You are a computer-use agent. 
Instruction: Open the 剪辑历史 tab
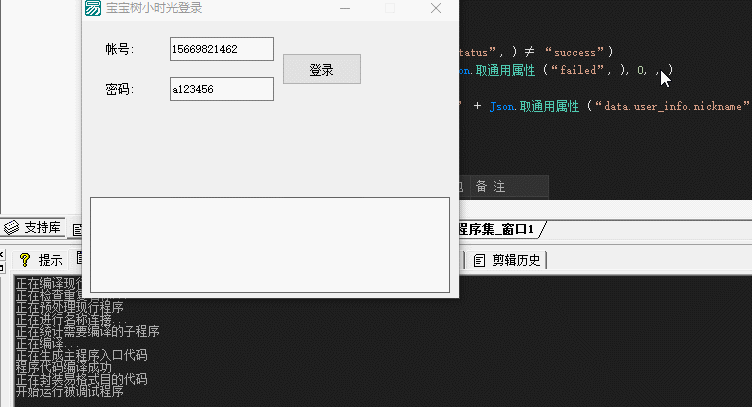(516, 260)
